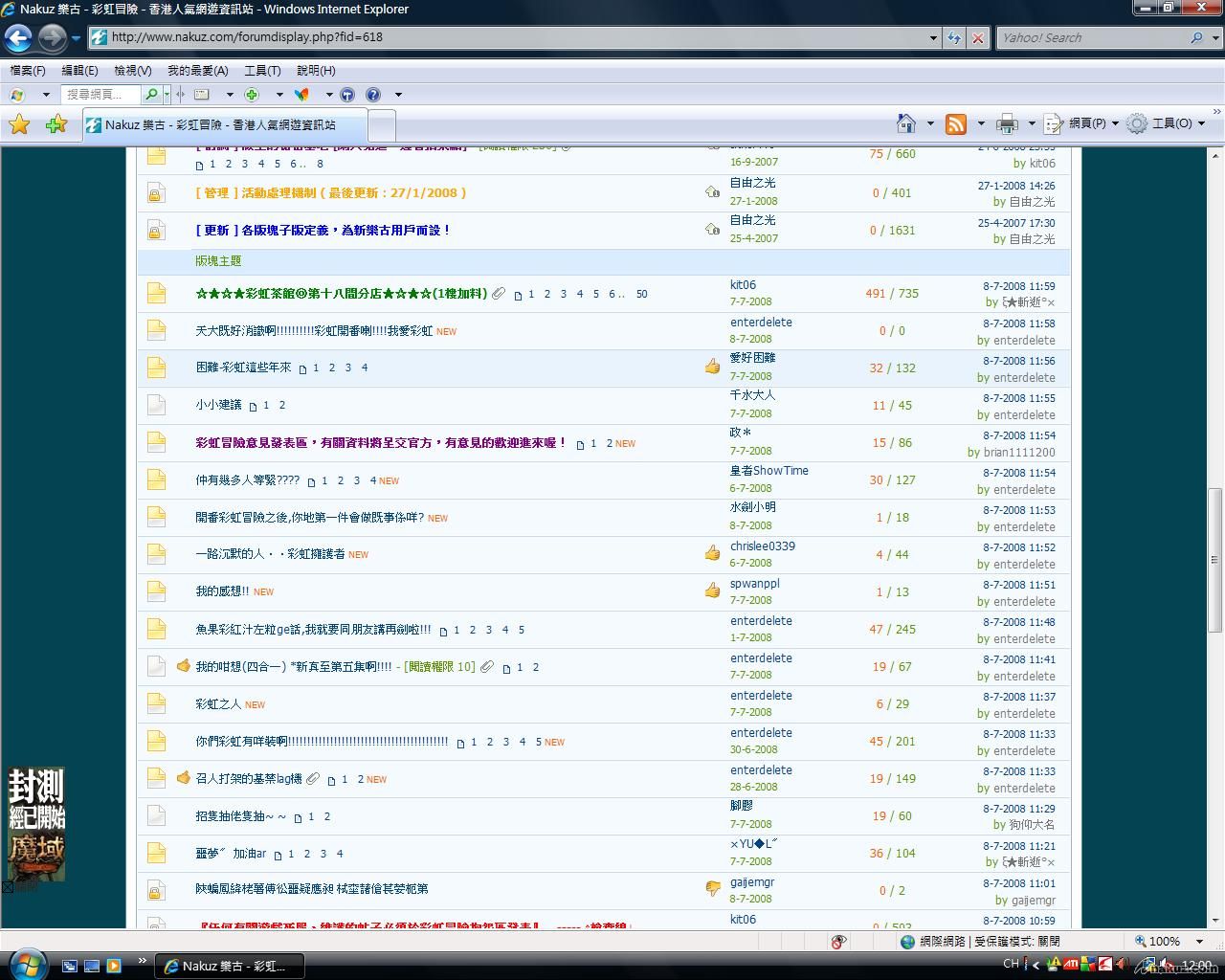Open the thread 困難-彩虹這些年來

243,367
